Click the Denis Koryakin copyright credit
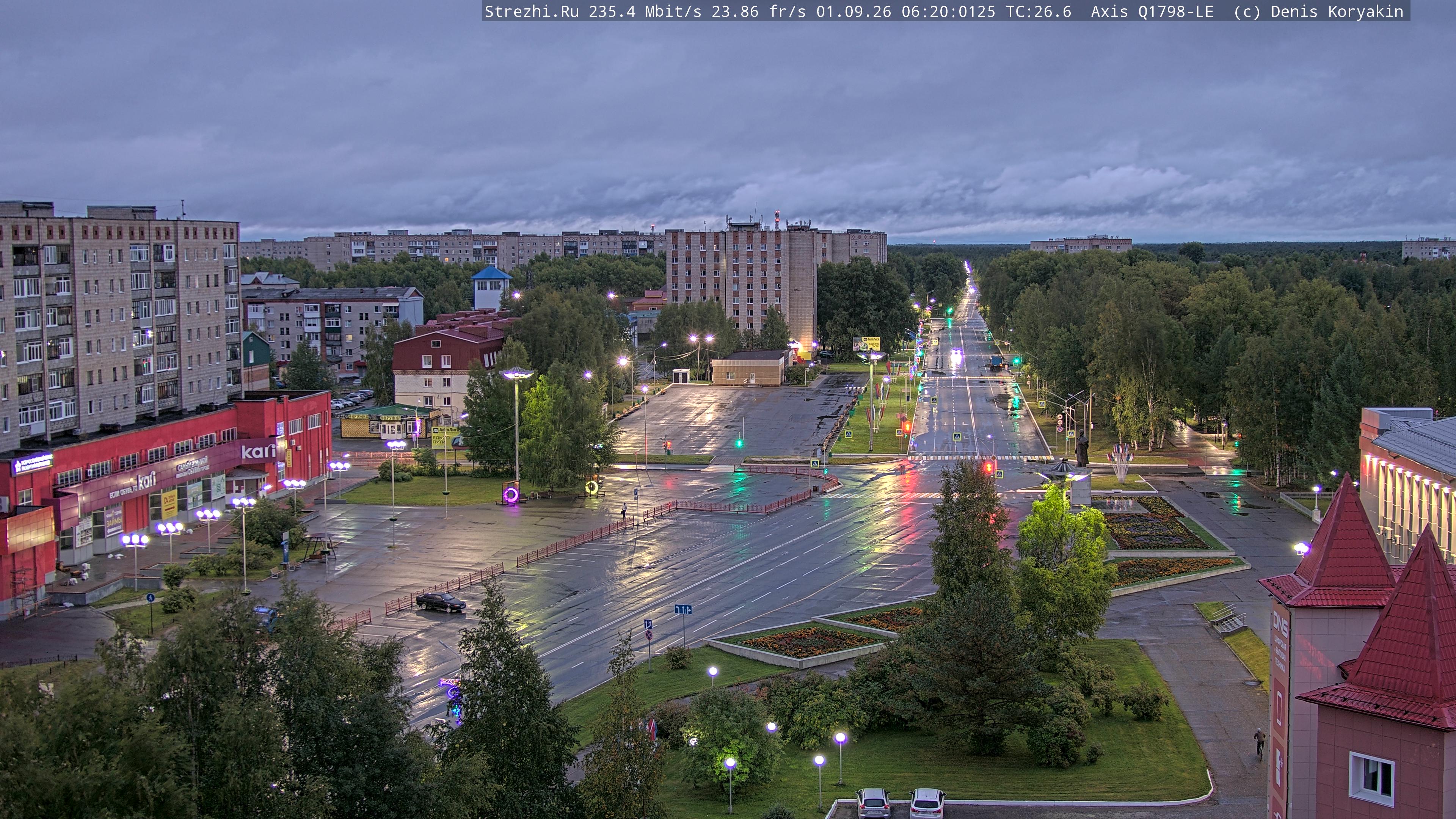 point(1337,11)
